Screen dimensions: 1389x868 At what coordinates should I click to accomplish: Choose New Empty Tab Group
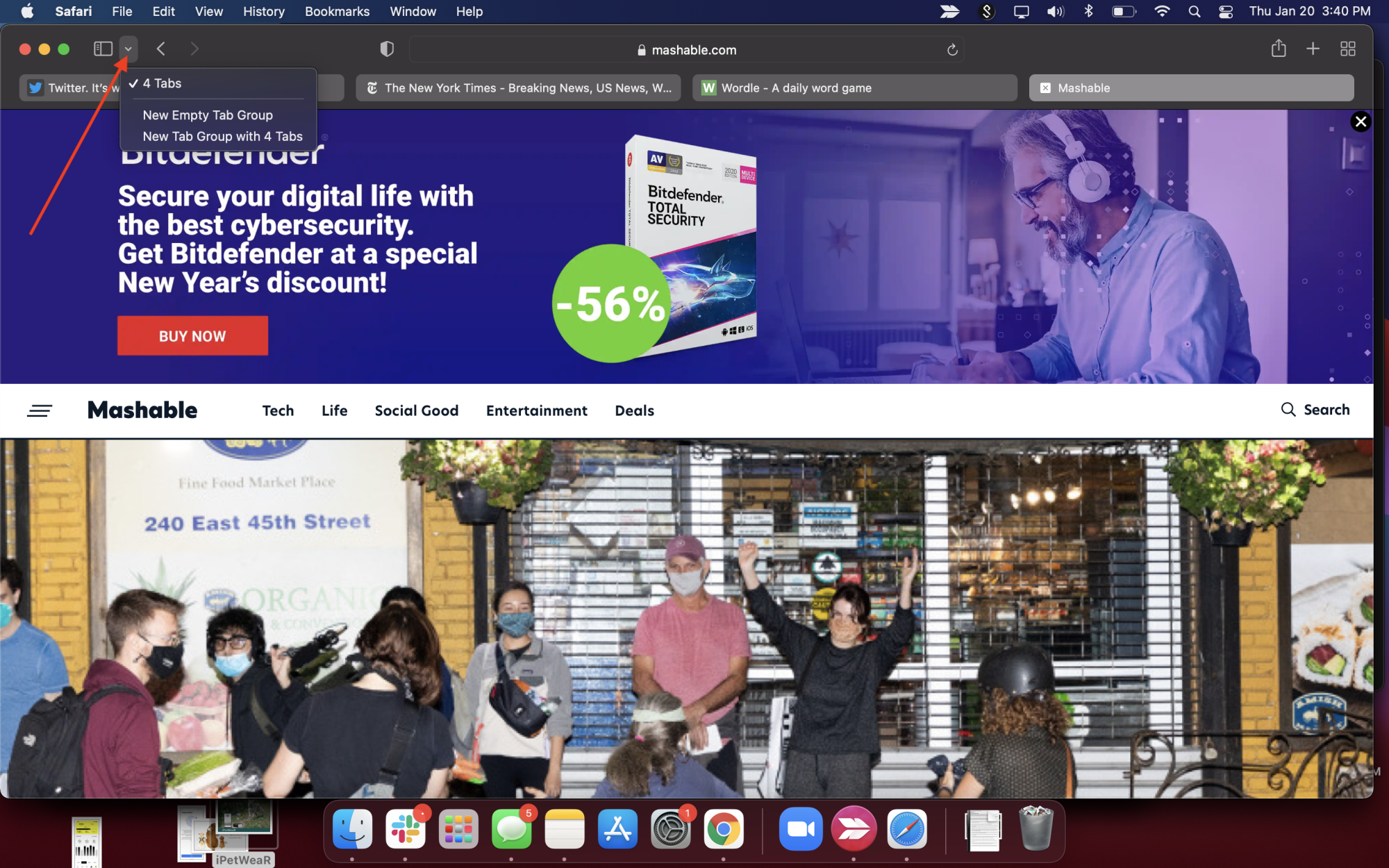pyautogui.click(x=218, y=115)
